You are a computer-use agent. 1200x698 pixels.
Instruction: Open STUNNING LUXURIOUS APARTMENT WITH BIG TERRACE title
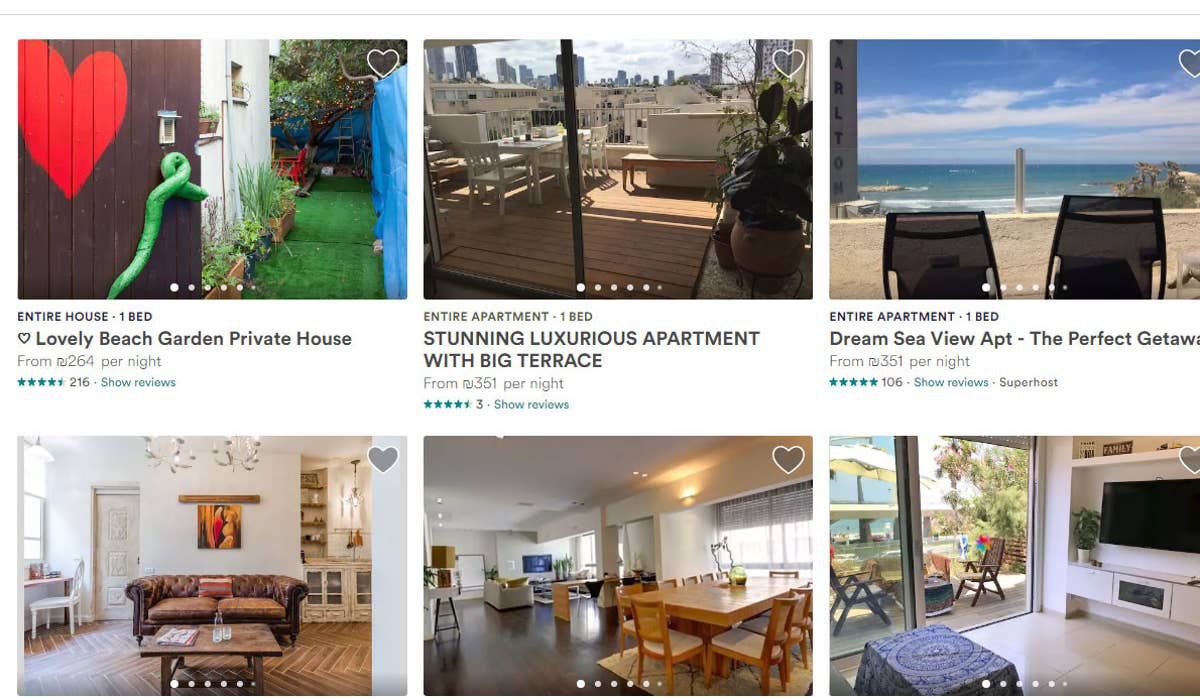(x=591, y=350)
